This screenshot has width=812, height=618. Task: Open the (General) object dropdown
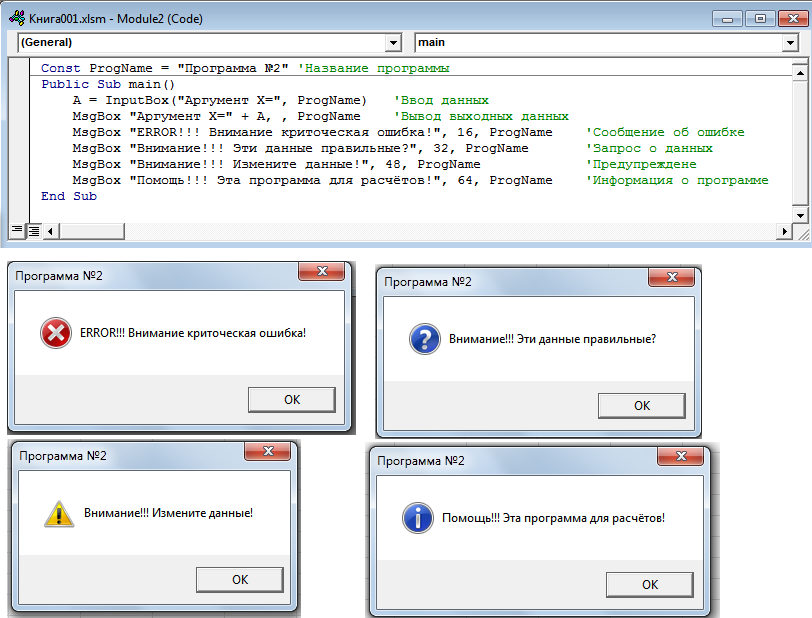click(394, 42)
